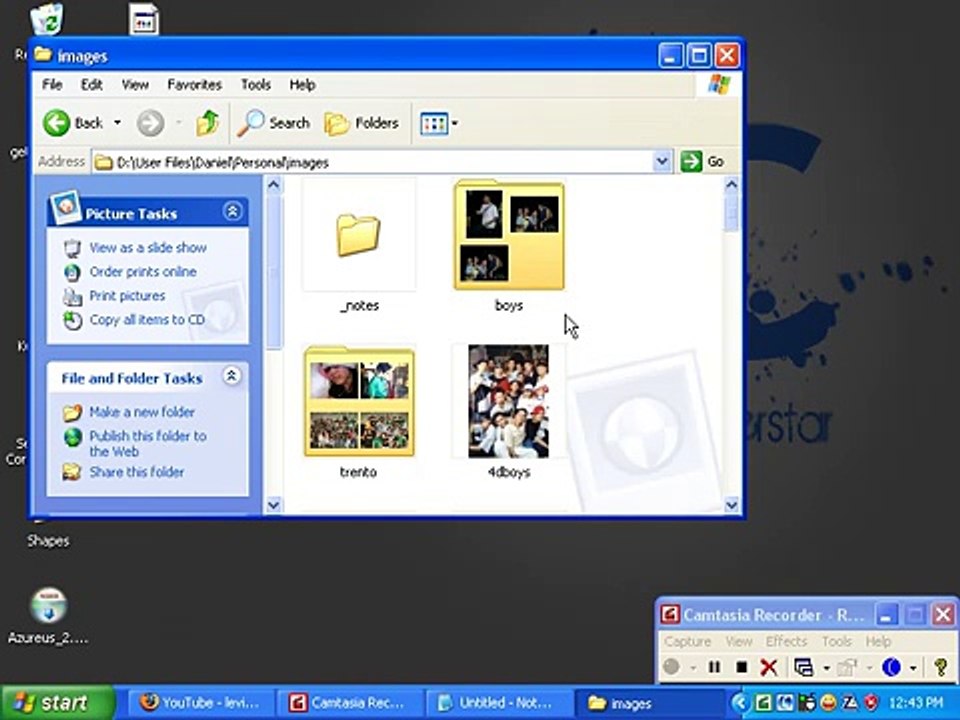Switch to Camtasia Rec taskbar button
This screenshot has height=720, width=960.
348,702
